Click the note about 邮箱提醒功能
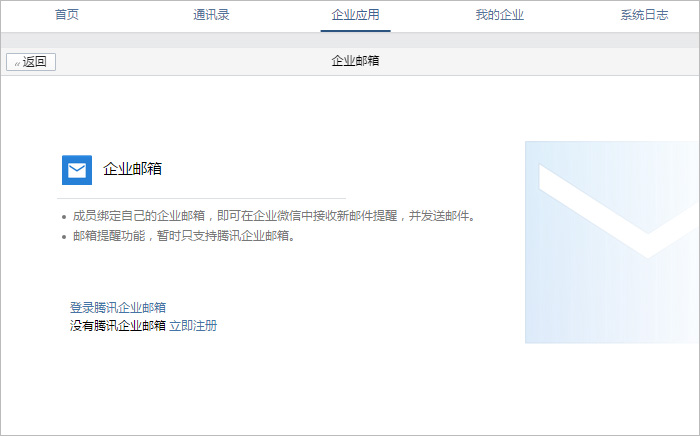This screenshot has width=700, height=436. (x=185, y=236)
